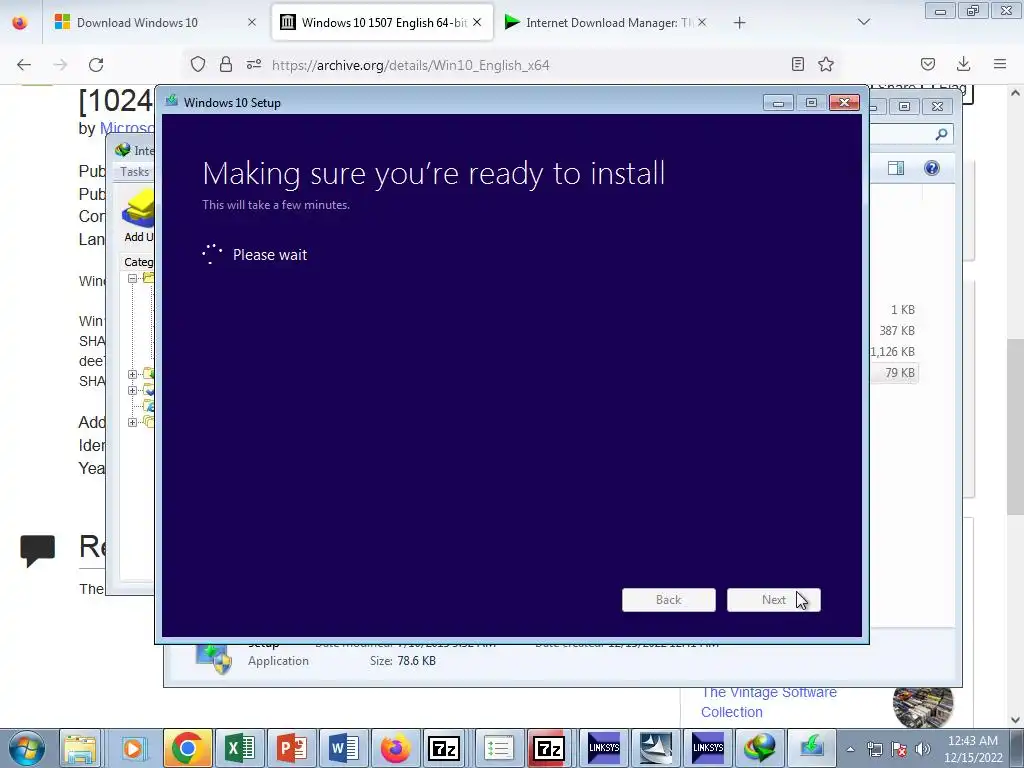
Task: Close the Internet Download Manager tab
Action: [x=701, y=22]
